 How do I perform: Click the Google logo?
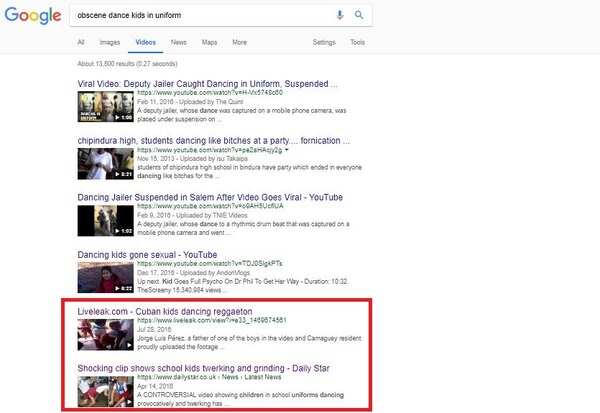click(x=33, y=15)
